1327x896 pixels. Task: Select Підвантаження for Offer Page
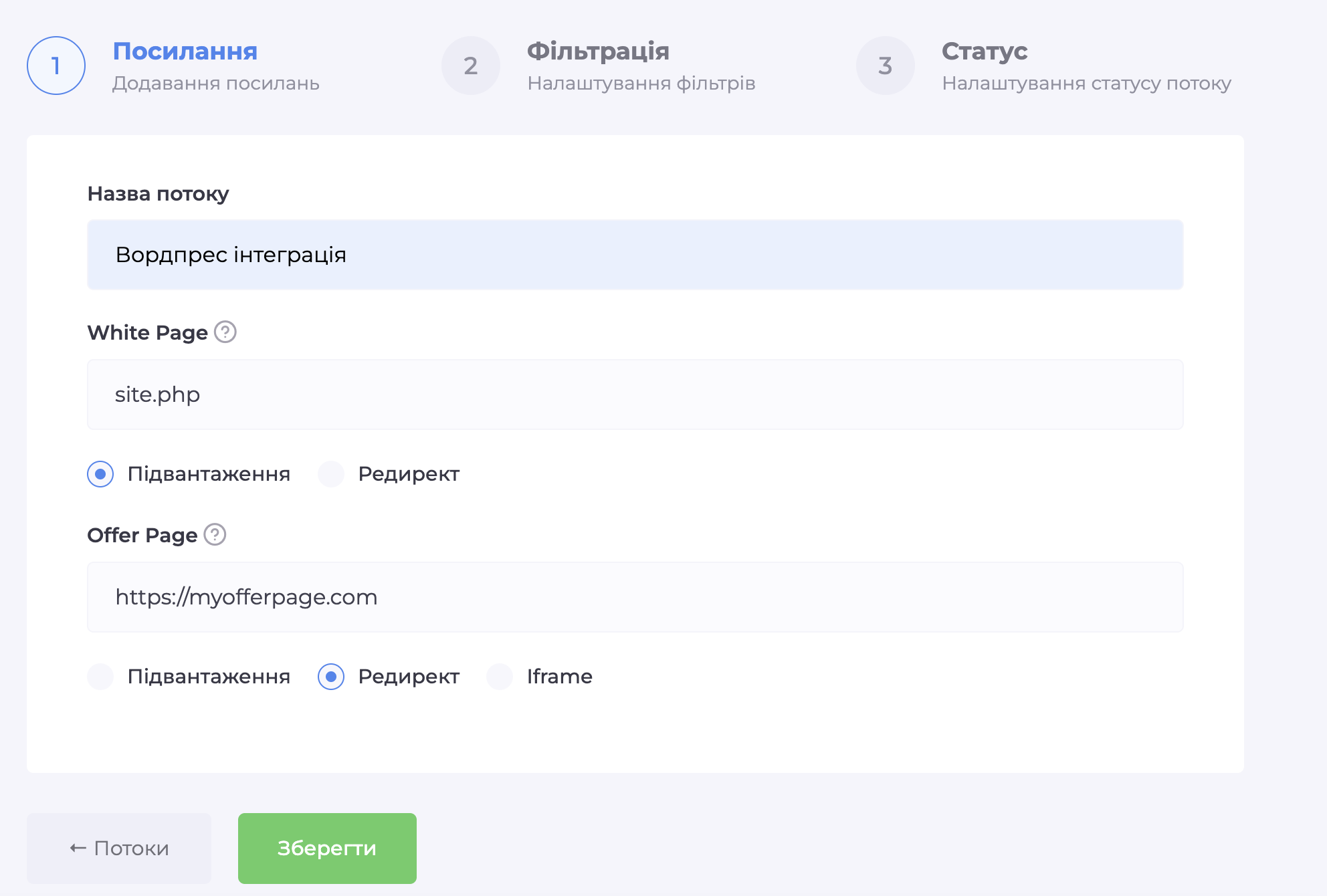pos(100,677)
